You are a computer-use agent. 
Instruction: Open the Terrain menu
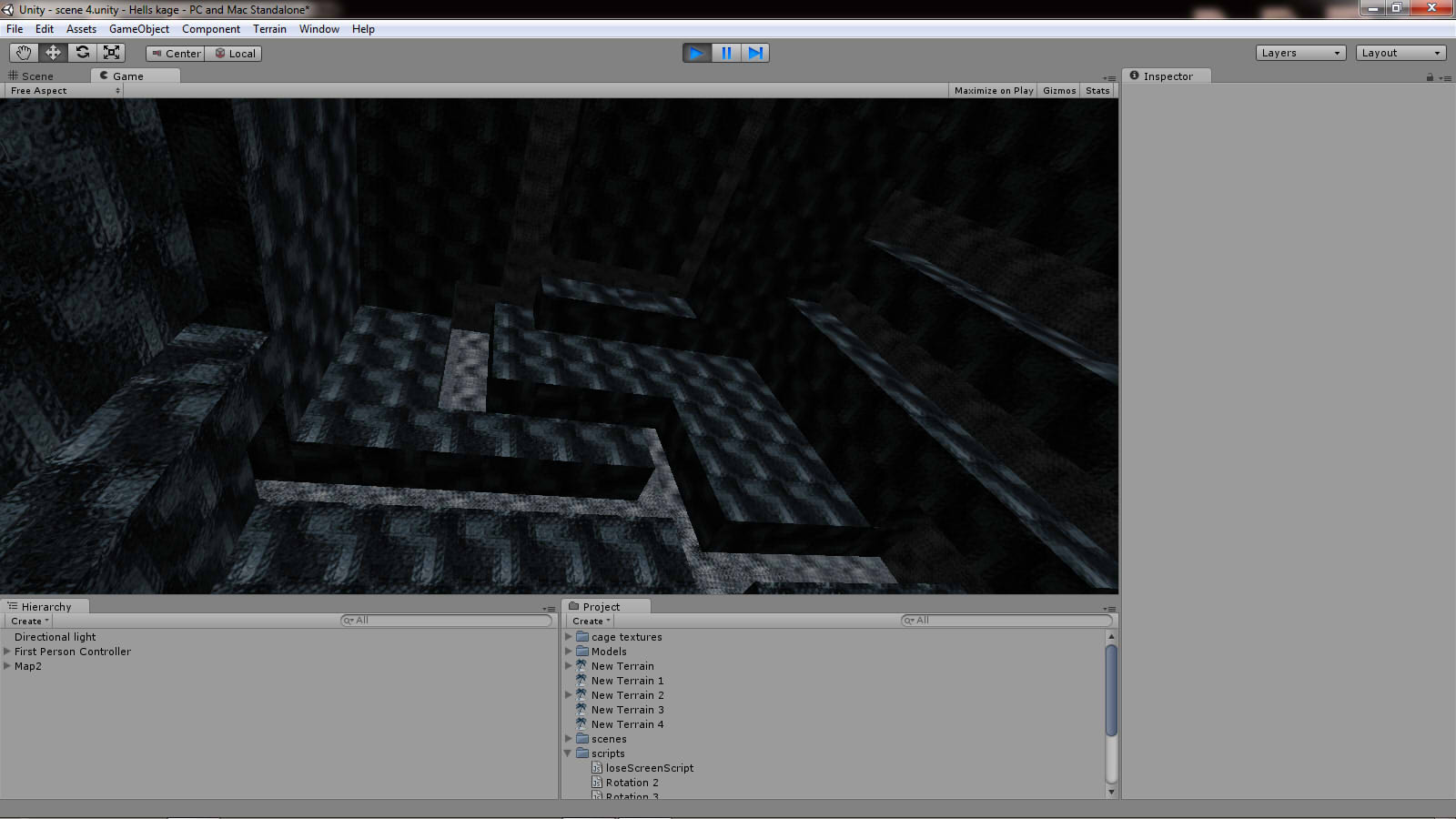pyautogui.click(x=269, y=29)
